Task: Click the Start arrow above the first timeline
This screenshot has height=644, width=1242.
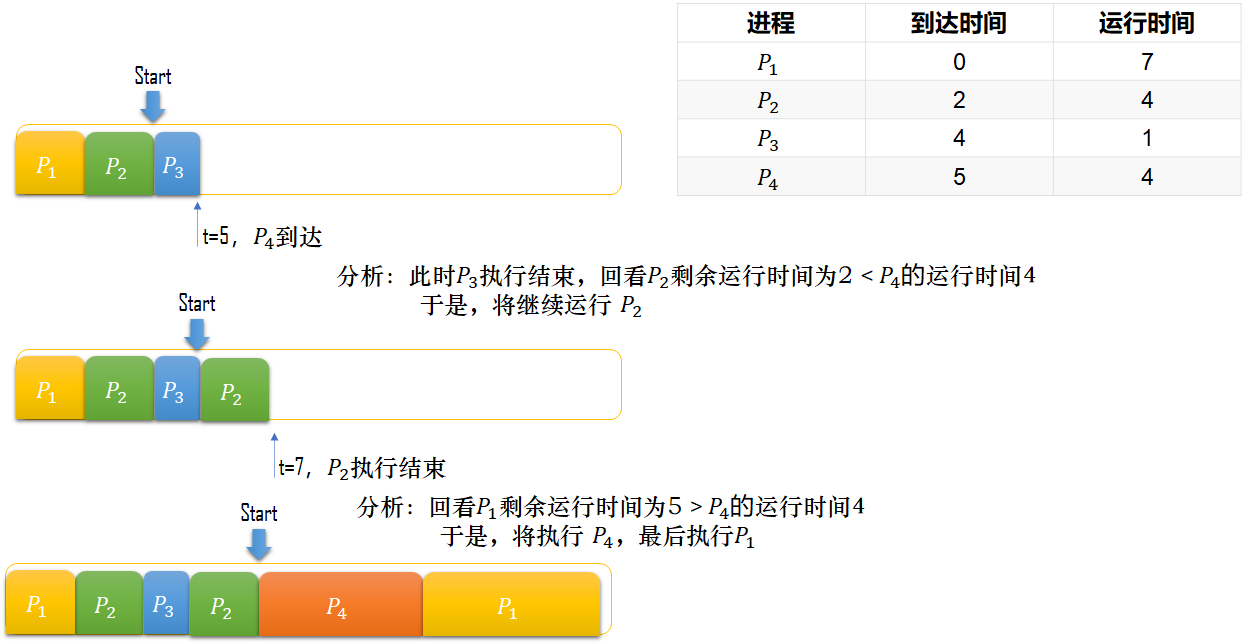Action: [153, 100]
